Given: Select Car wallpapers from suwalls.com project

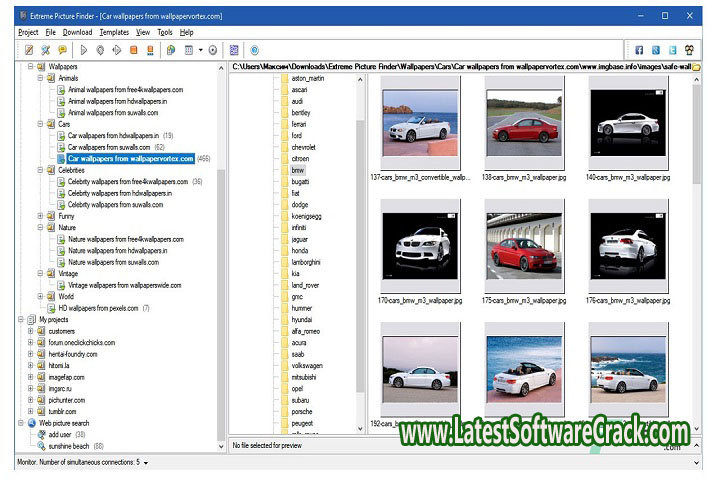Looking at the screenshot, I should point(109,147).
